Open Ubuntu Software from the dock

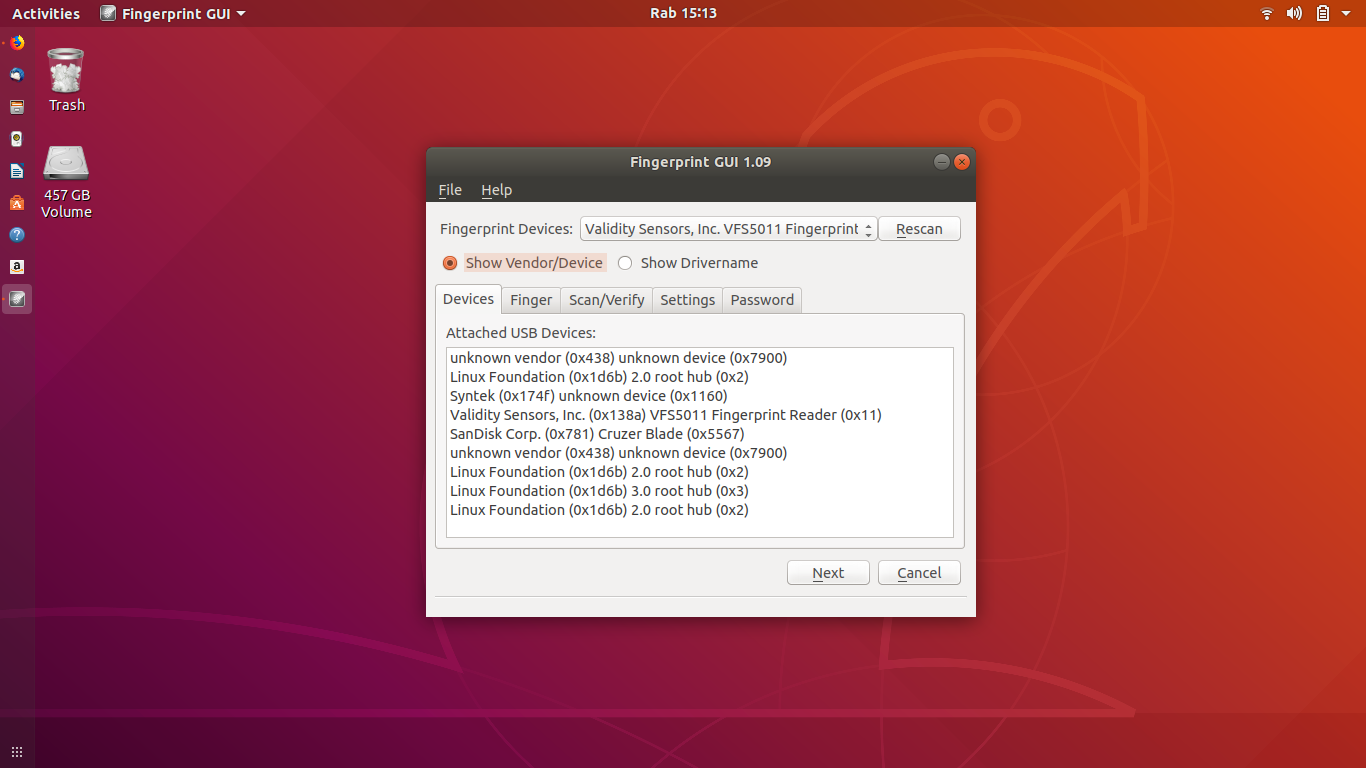click(17, 202)
